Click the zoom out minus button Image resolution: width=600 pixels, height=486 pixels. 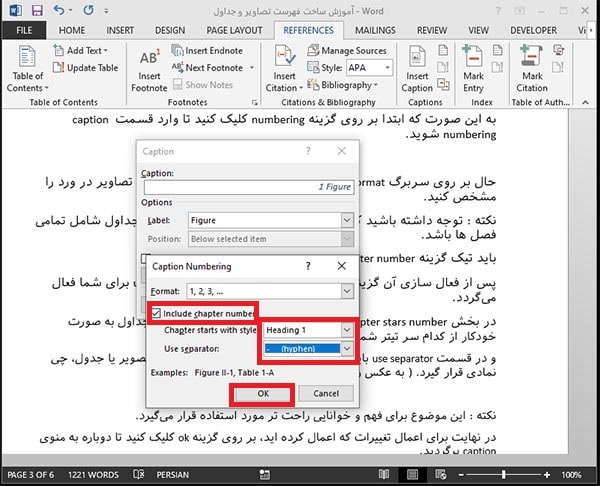(x=461, y=475)
